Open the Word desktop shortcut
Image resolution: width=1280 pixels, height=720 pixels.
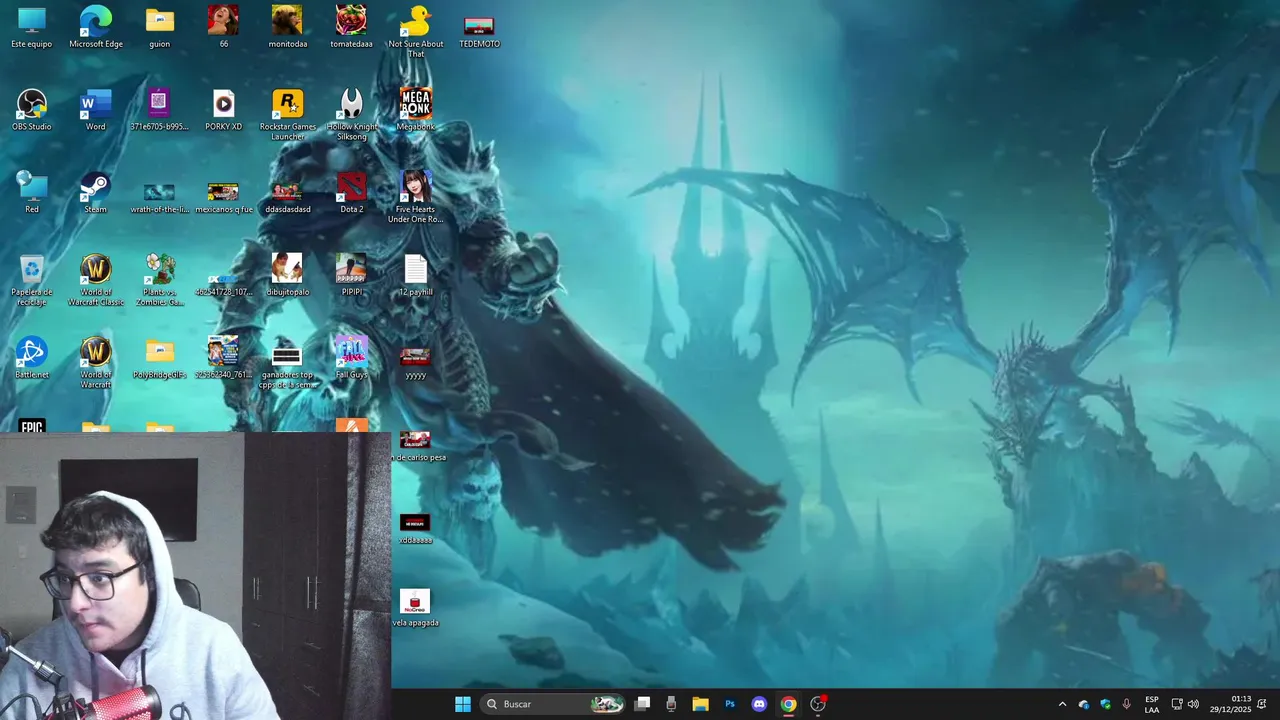[96, 110]
